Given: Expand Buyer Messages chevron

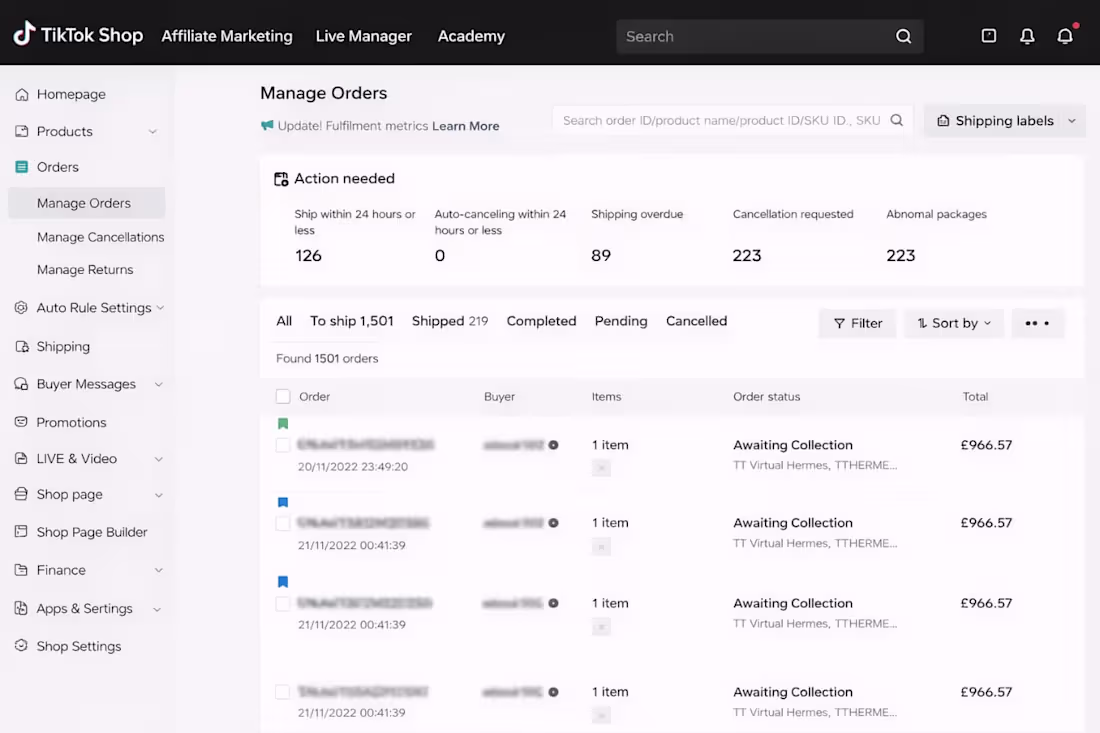Looking at the screenshot, I should (159, 384).
